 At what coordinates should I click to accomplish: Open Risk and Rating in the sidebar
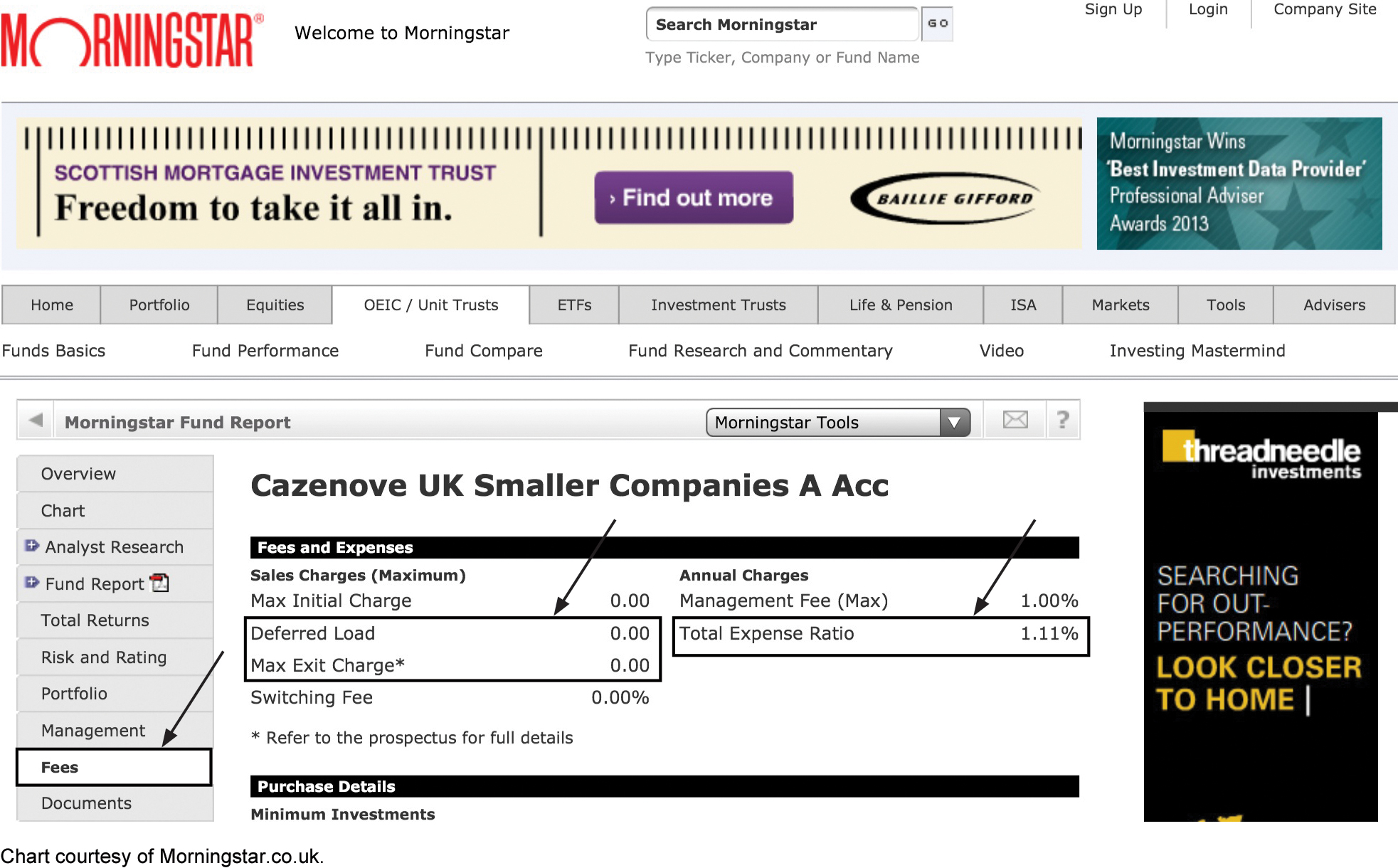(x=115, y=657)
